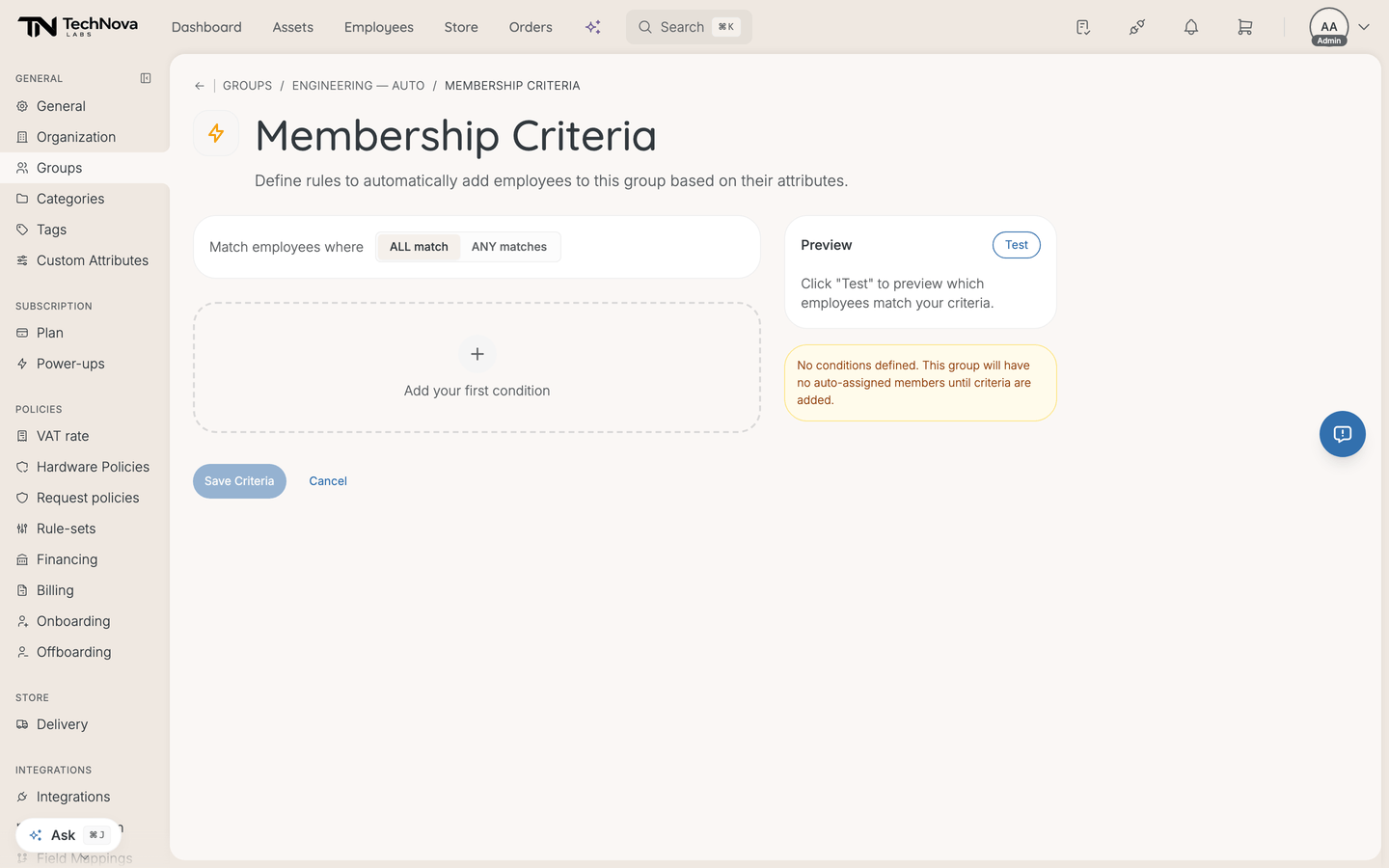This screenshot has height=868, width=1389.
Task: Open VAT rate policy
Action: [x=85, y=436]
